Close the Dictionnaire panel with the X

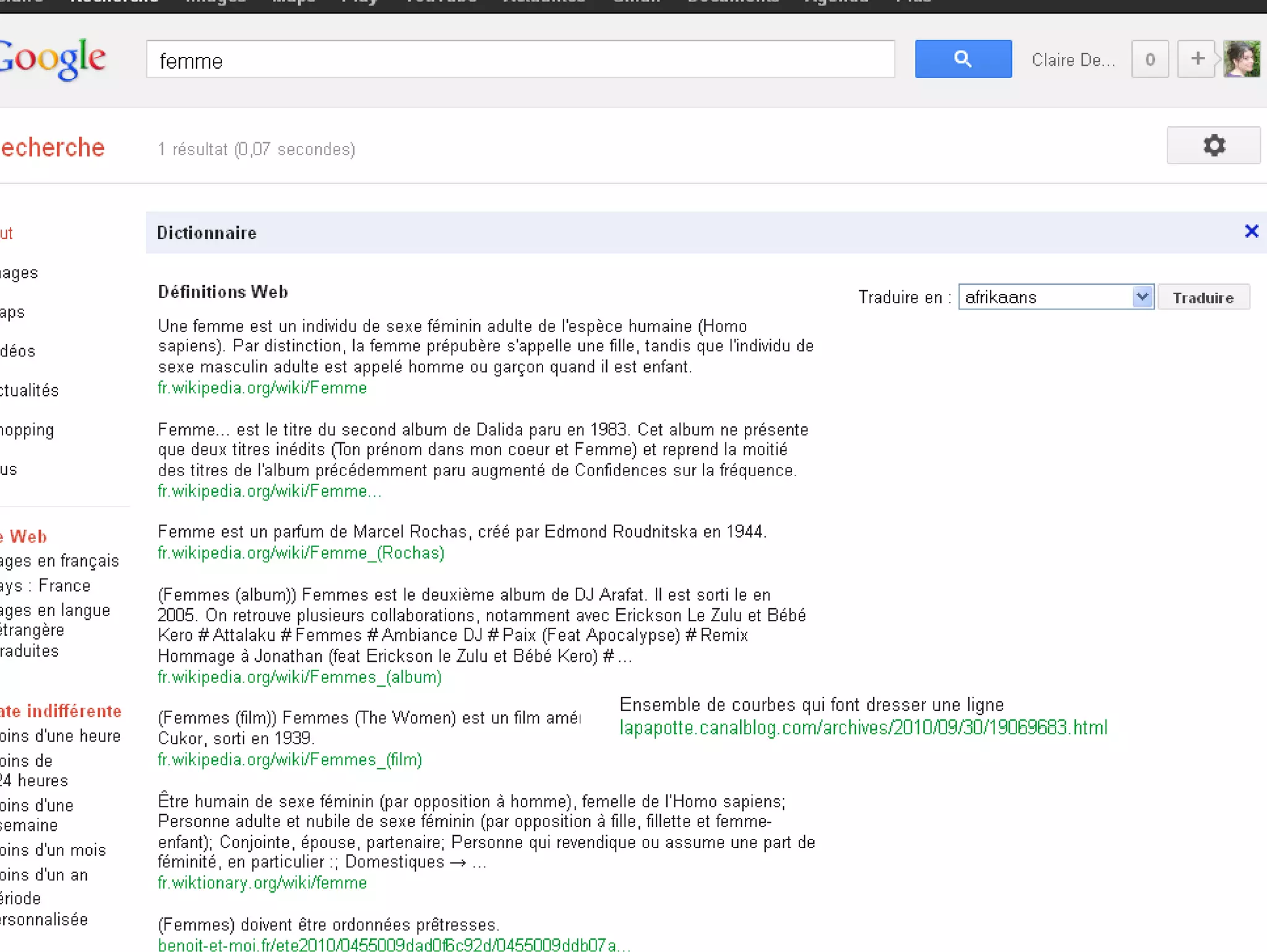pyautogui.click(x=1251, y=231)
